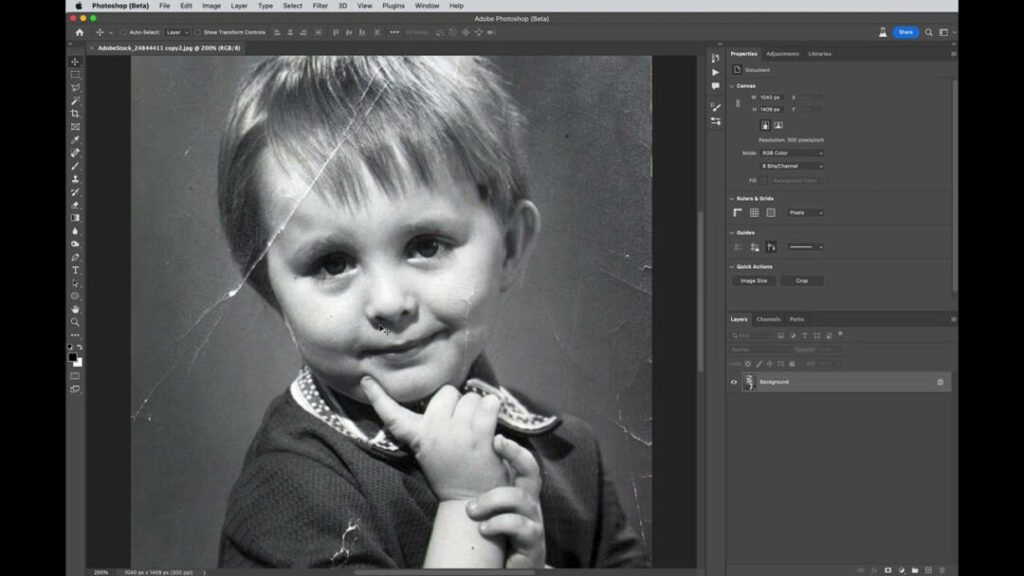The width and height of the screenshot is (1024, 576).
Task: Select the Spot Healing Brush tool
Action: (75, 153)
